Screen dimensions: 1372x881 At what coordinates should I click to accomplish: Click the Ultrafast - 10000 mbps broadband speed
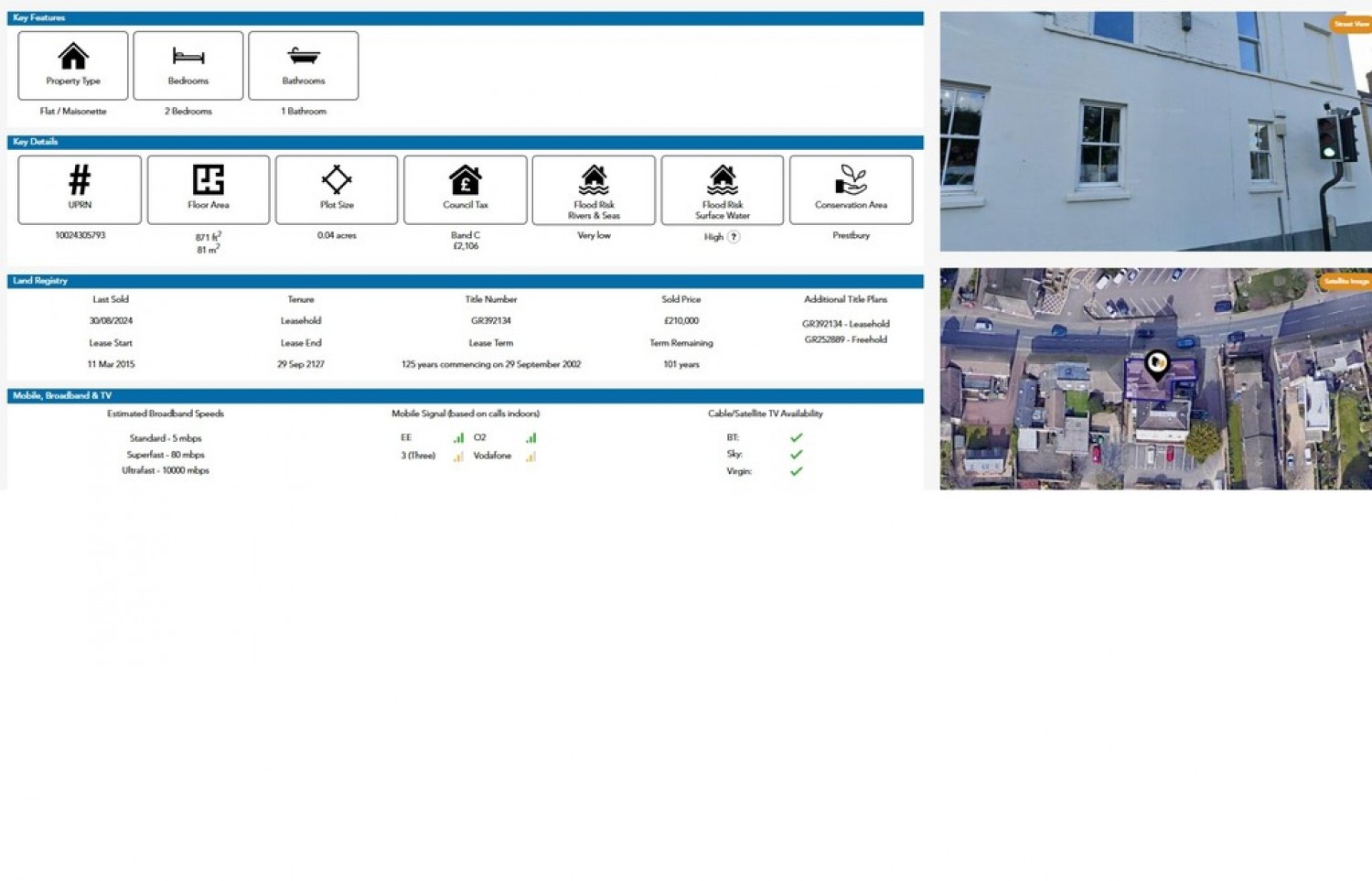pos(166,470)
